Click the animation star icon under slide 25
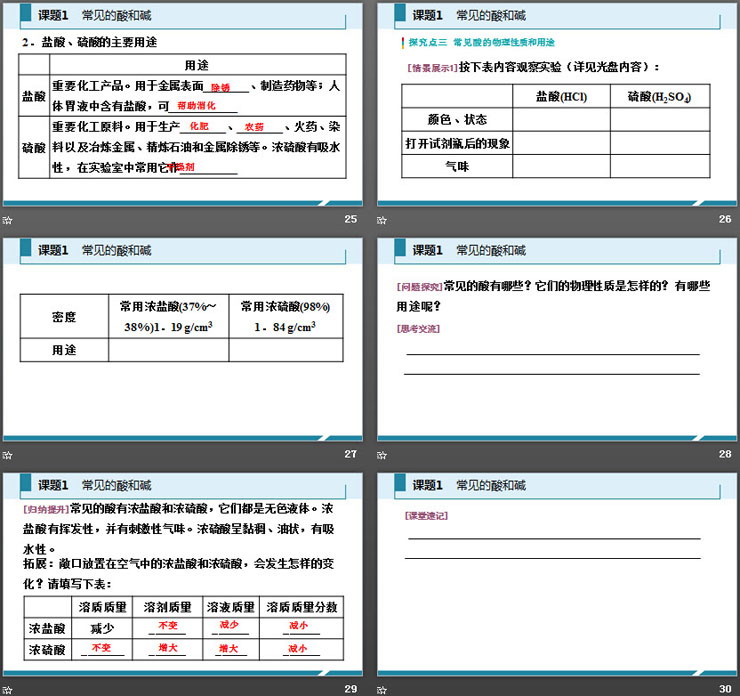The height and width of the screenshot is (696, 740). point(8,220)
